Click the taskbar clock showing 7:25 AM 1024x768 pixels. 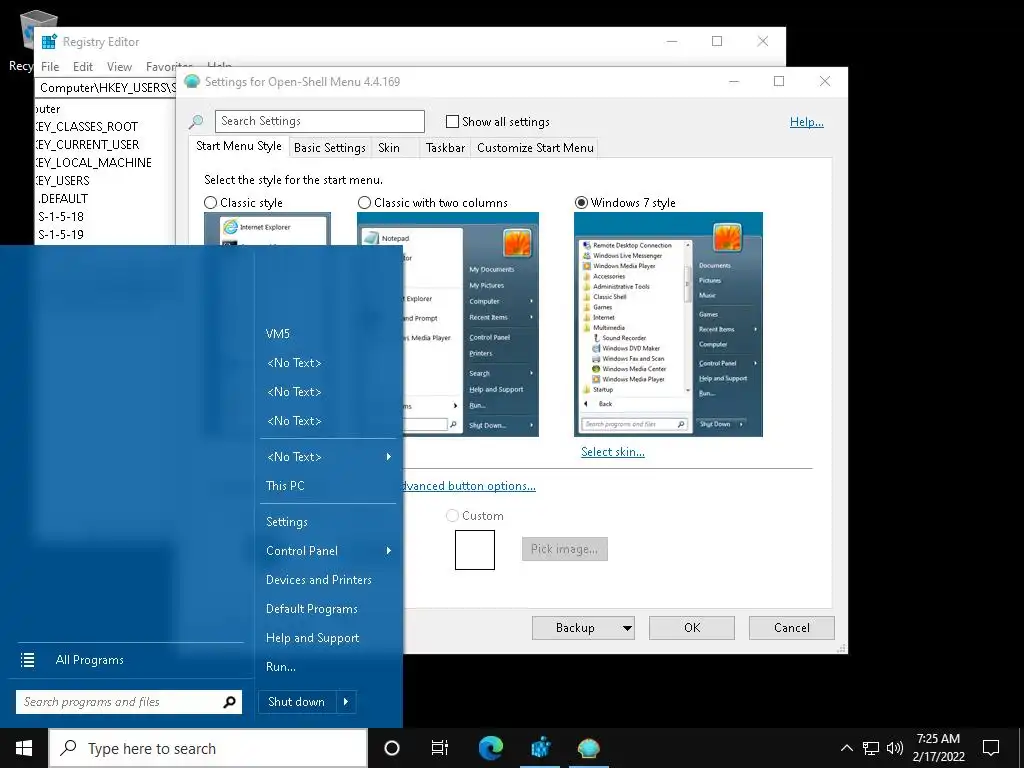[938, 748]
